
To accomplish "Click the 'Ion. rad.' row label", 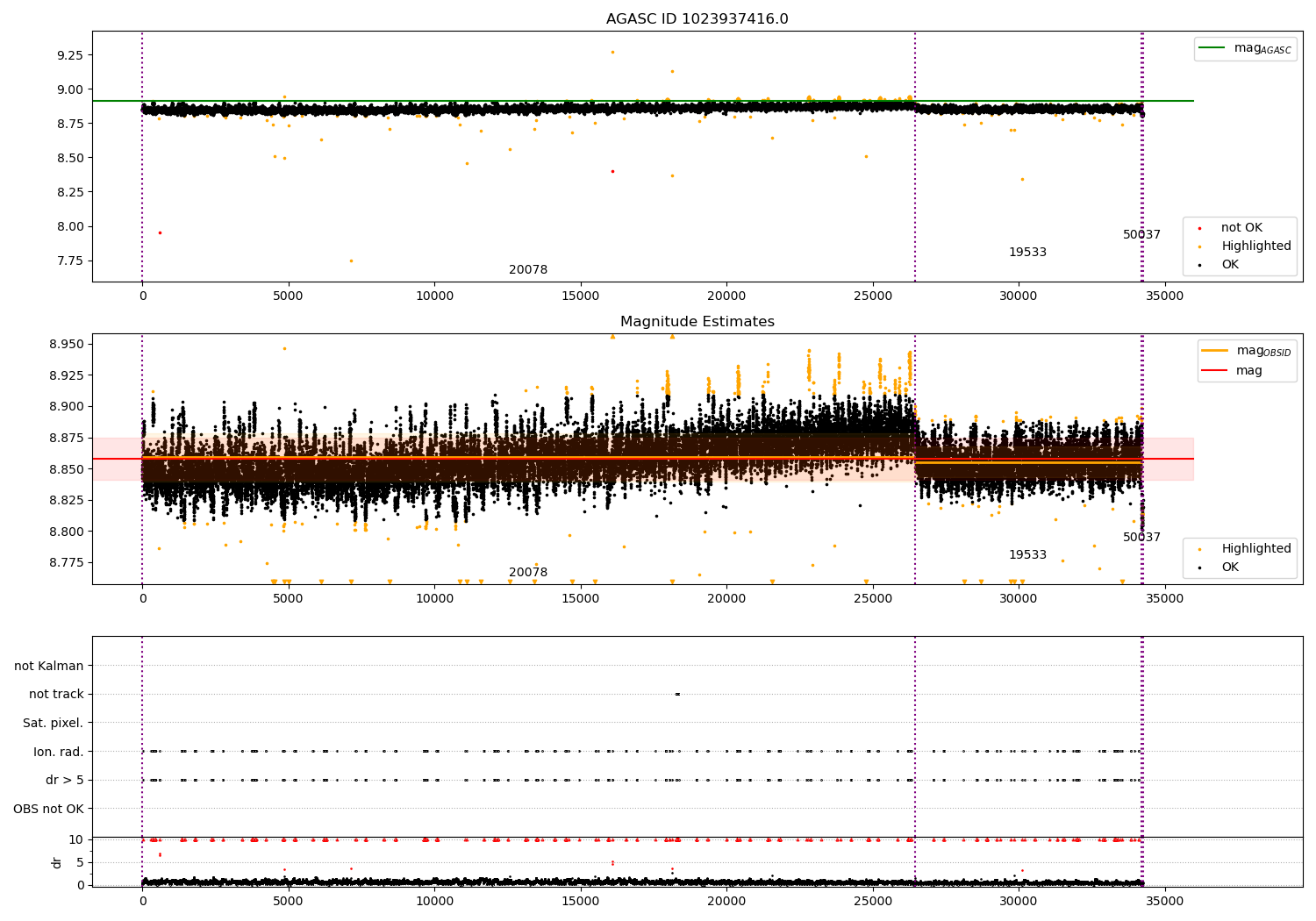I will (x=59, y=753).
